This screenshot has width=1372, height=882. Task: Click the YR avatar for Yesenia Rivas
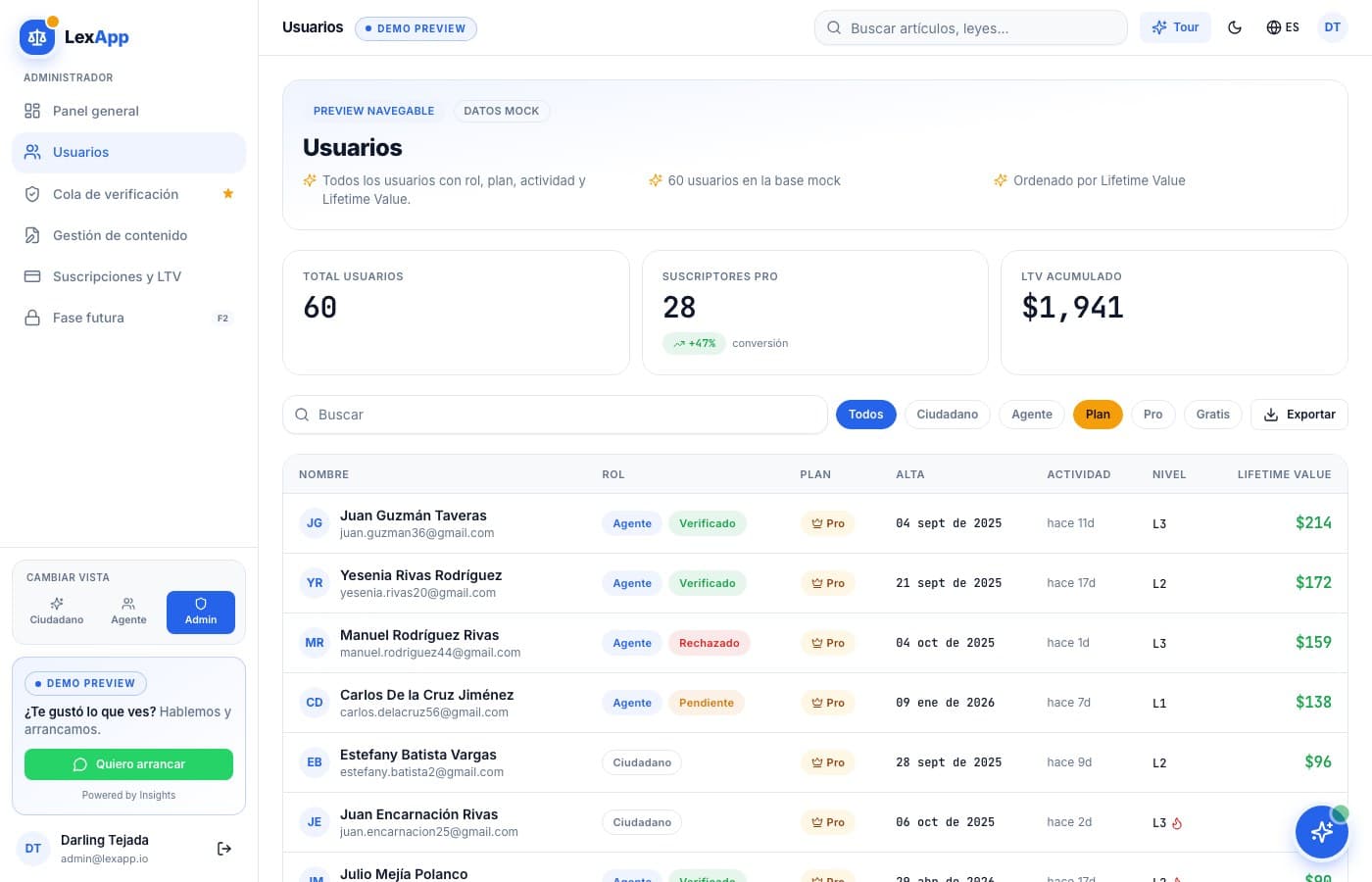315,583
